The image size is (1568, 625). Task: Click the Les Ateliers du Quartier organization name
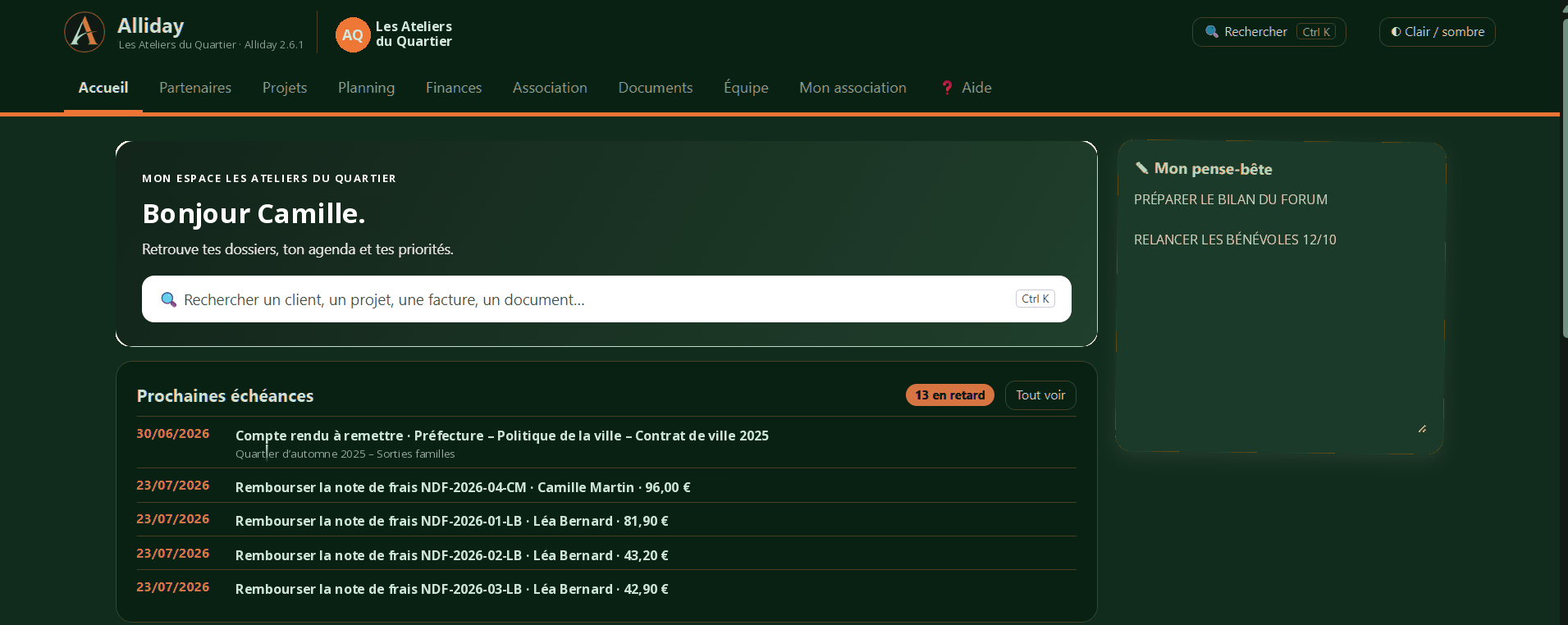[x=414, y=34]
